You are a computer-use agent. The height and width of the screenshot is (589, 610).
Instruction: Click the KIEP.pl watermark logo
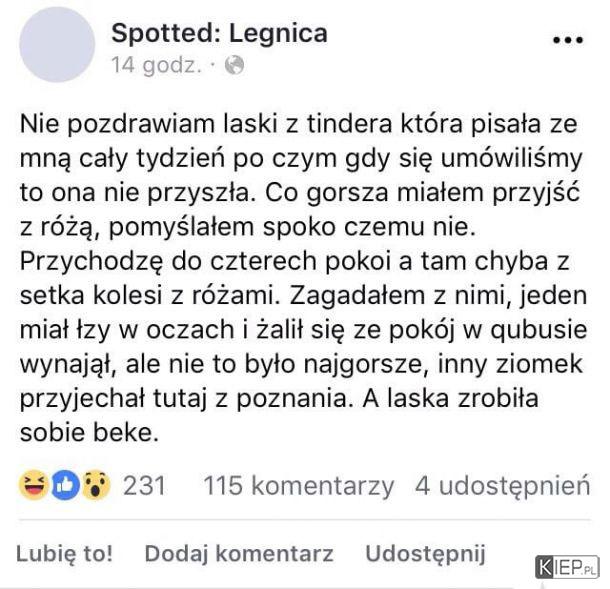(x=567, y=567)
